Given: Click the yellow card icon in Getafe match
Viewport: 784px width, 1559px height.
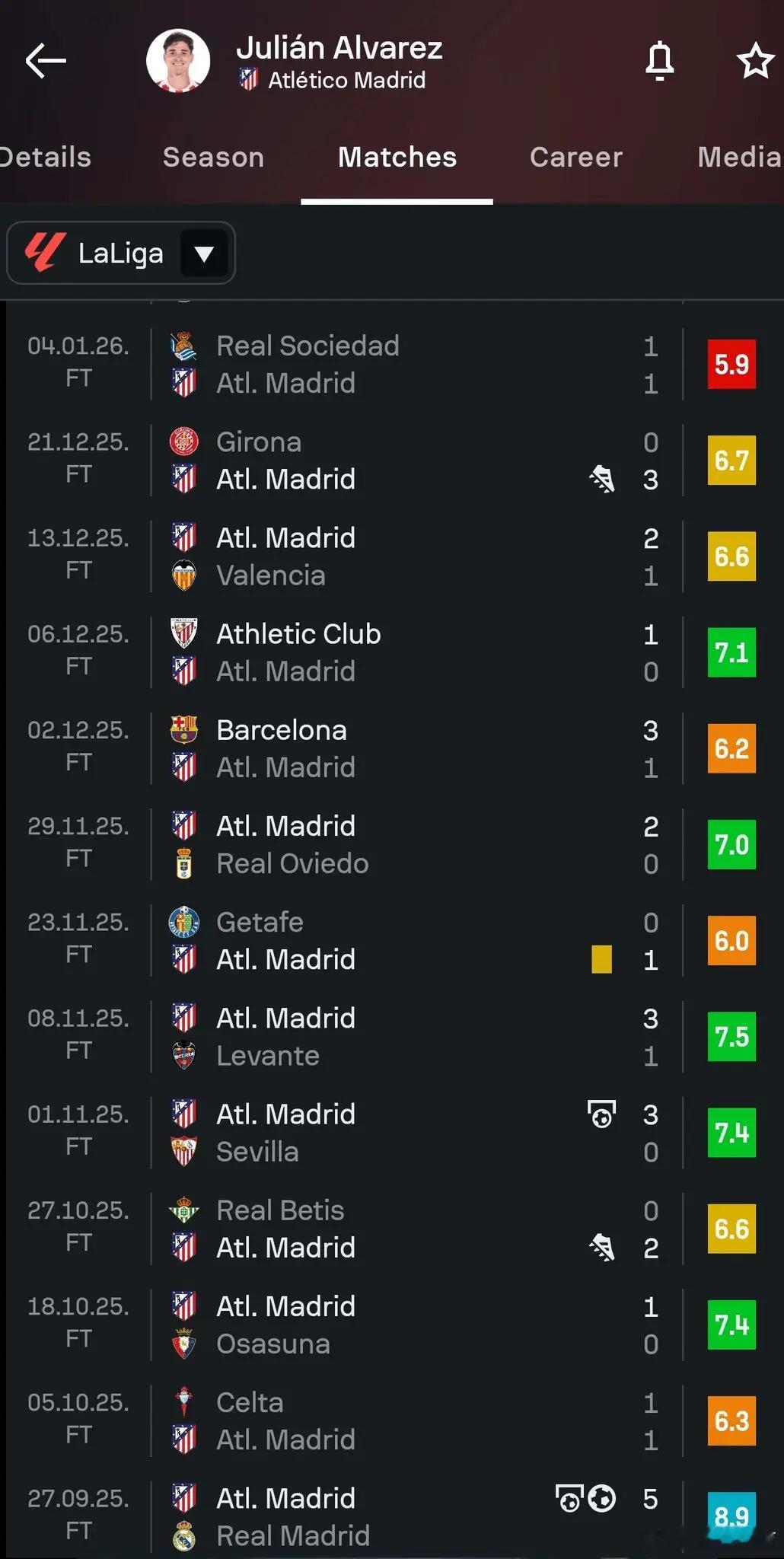Looking at the screenshot, I should coord(601,959).
